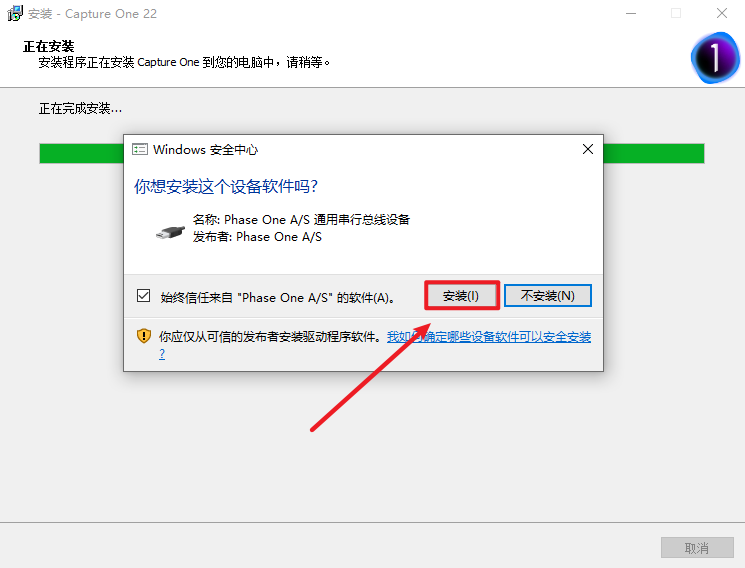745x568 pixels.
Task: Click the 发布者 Phase One A/S line
Action: pyautogui.click(x=257, y=237)
